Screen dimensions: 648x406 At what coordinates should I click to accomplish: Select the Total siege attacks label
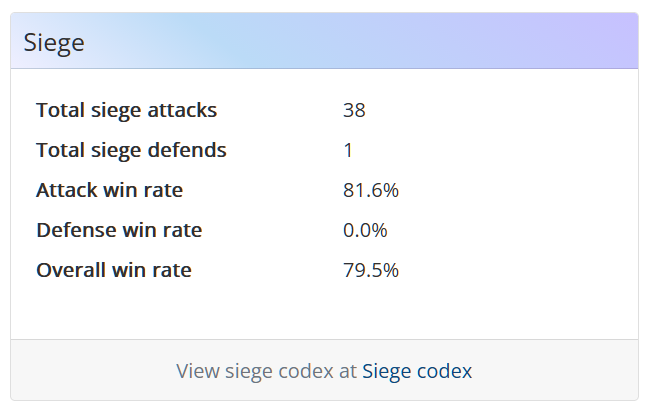(x=126, y=110)
